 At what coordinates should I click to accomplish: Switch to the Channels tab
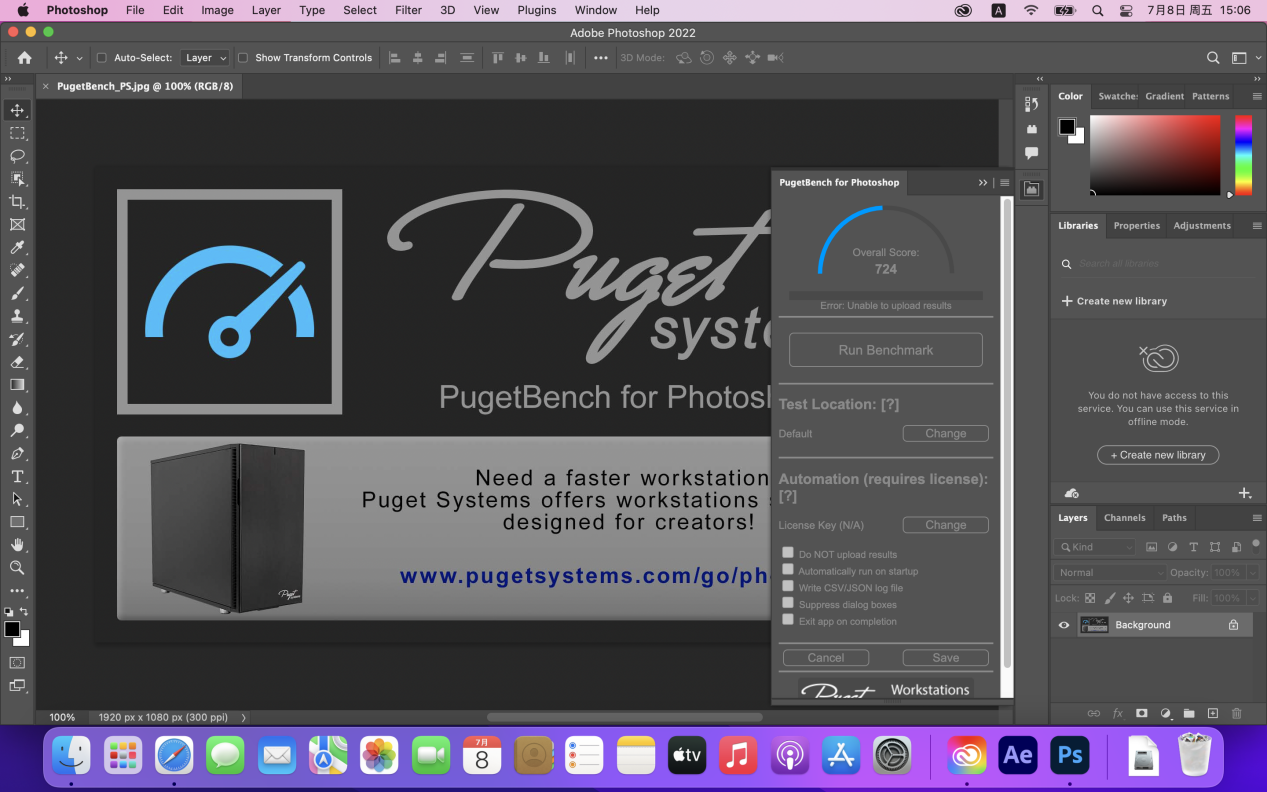1124,518
